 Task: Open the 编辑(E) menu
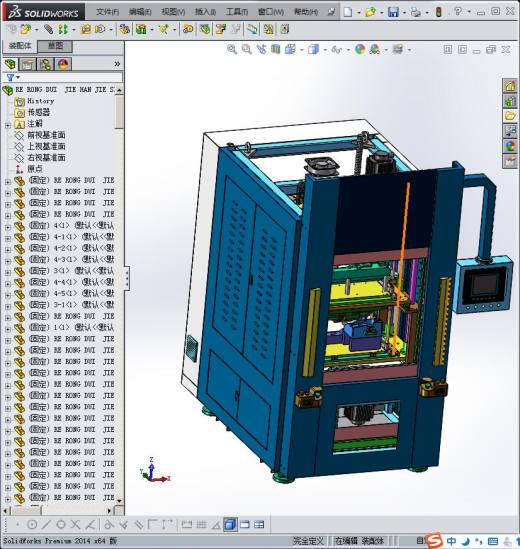tap(140, 12)
